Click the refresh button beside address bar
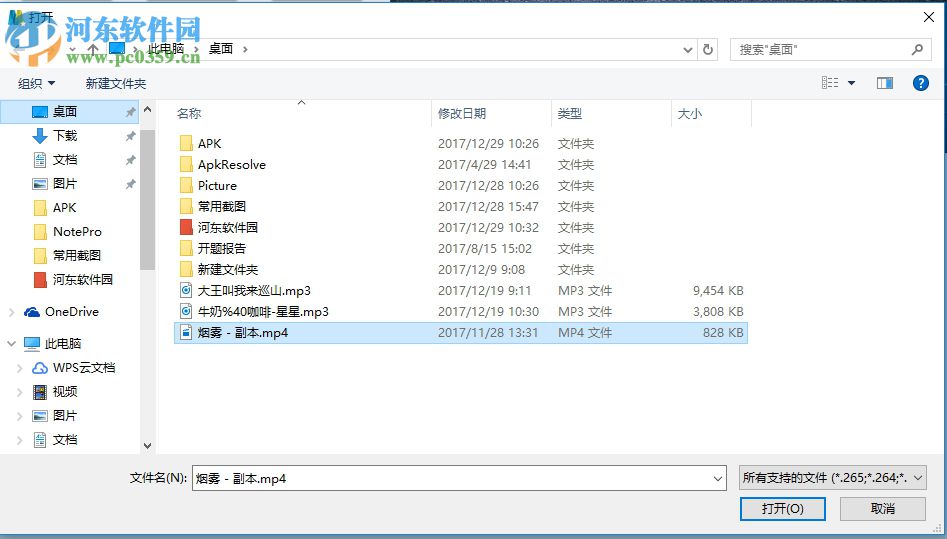Image resolution: width=947 pixels, height=539 pixels. (708, 50)
